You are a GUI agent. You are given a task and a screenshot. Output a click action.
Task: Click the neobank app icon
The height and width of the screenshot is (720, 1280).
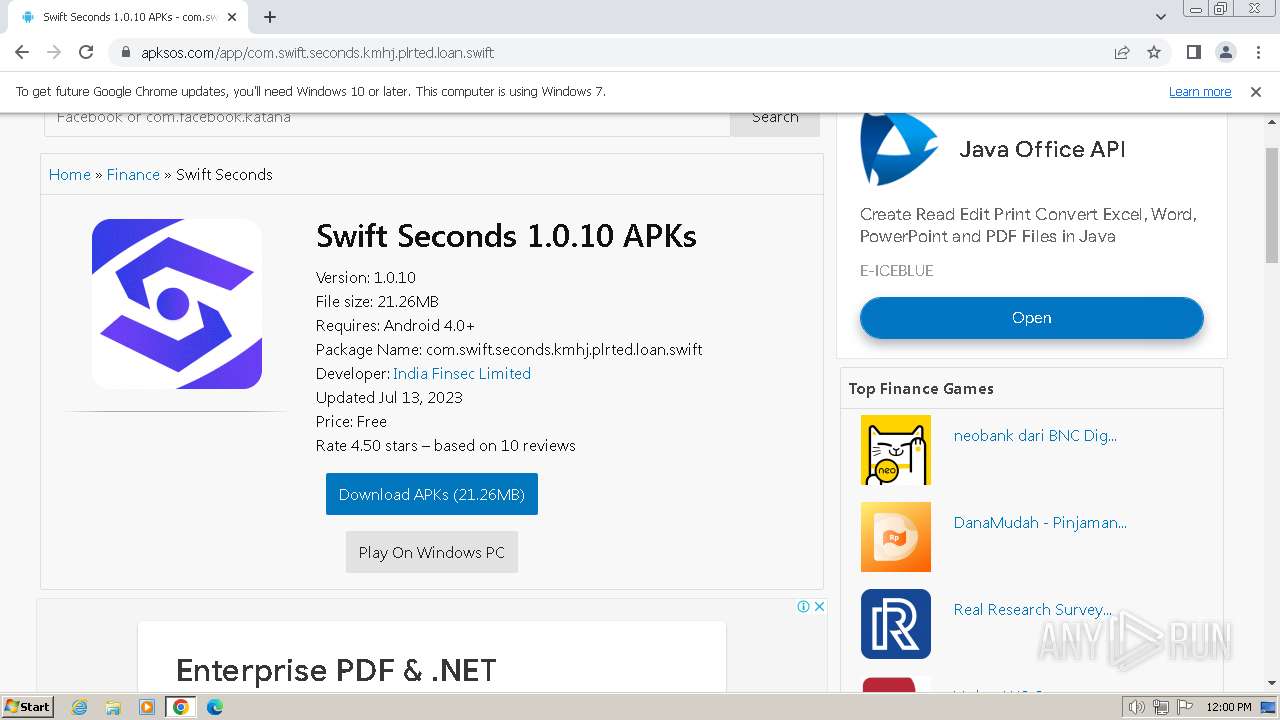point(896,450)
